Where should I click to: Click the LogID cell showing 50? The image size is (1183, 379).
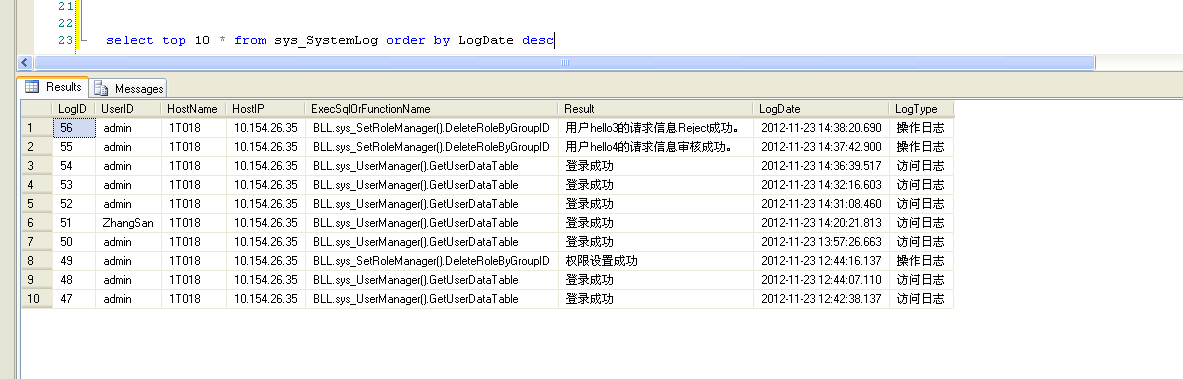coord(74,242)
